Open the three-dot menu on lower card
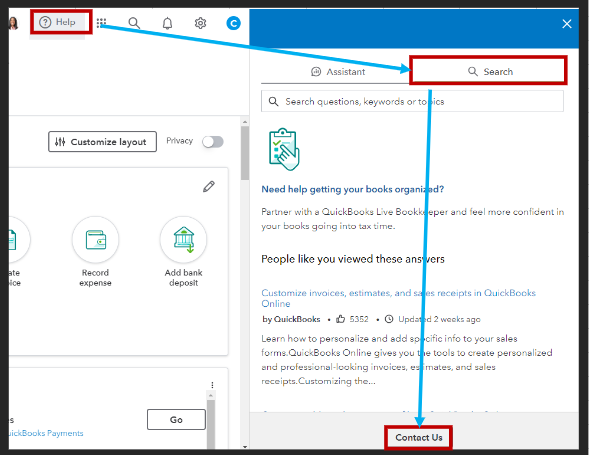The width and height of the screenshot is (589, 455). (212, 385)
